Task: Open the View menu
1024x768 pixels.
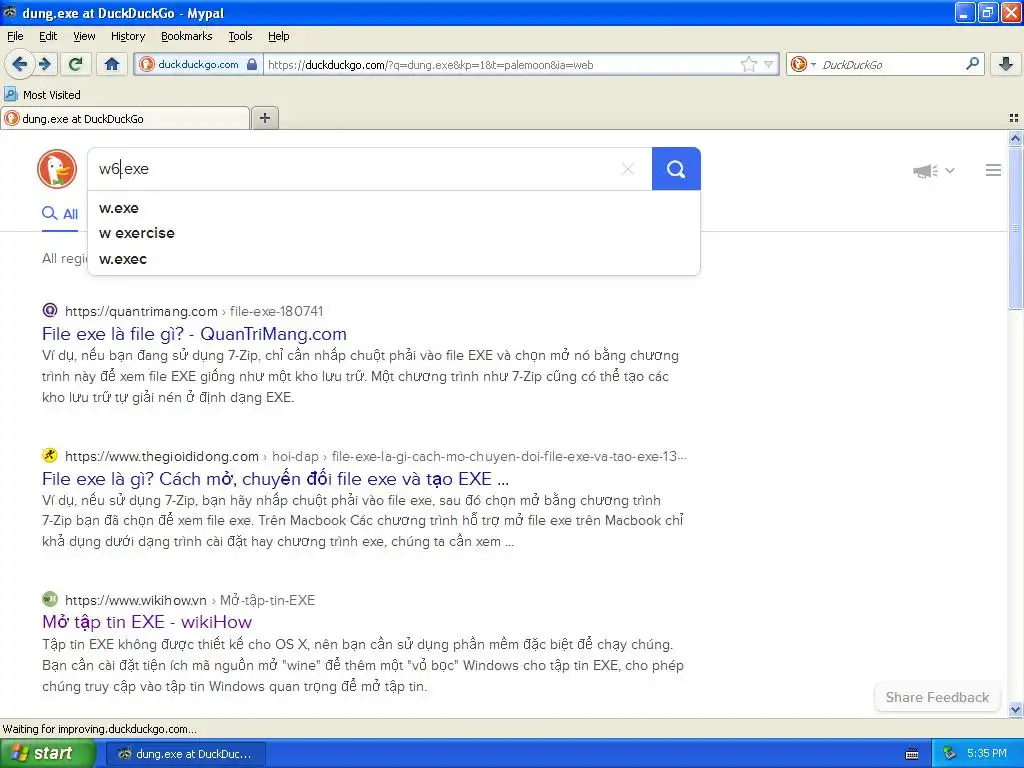Action: 84,37
